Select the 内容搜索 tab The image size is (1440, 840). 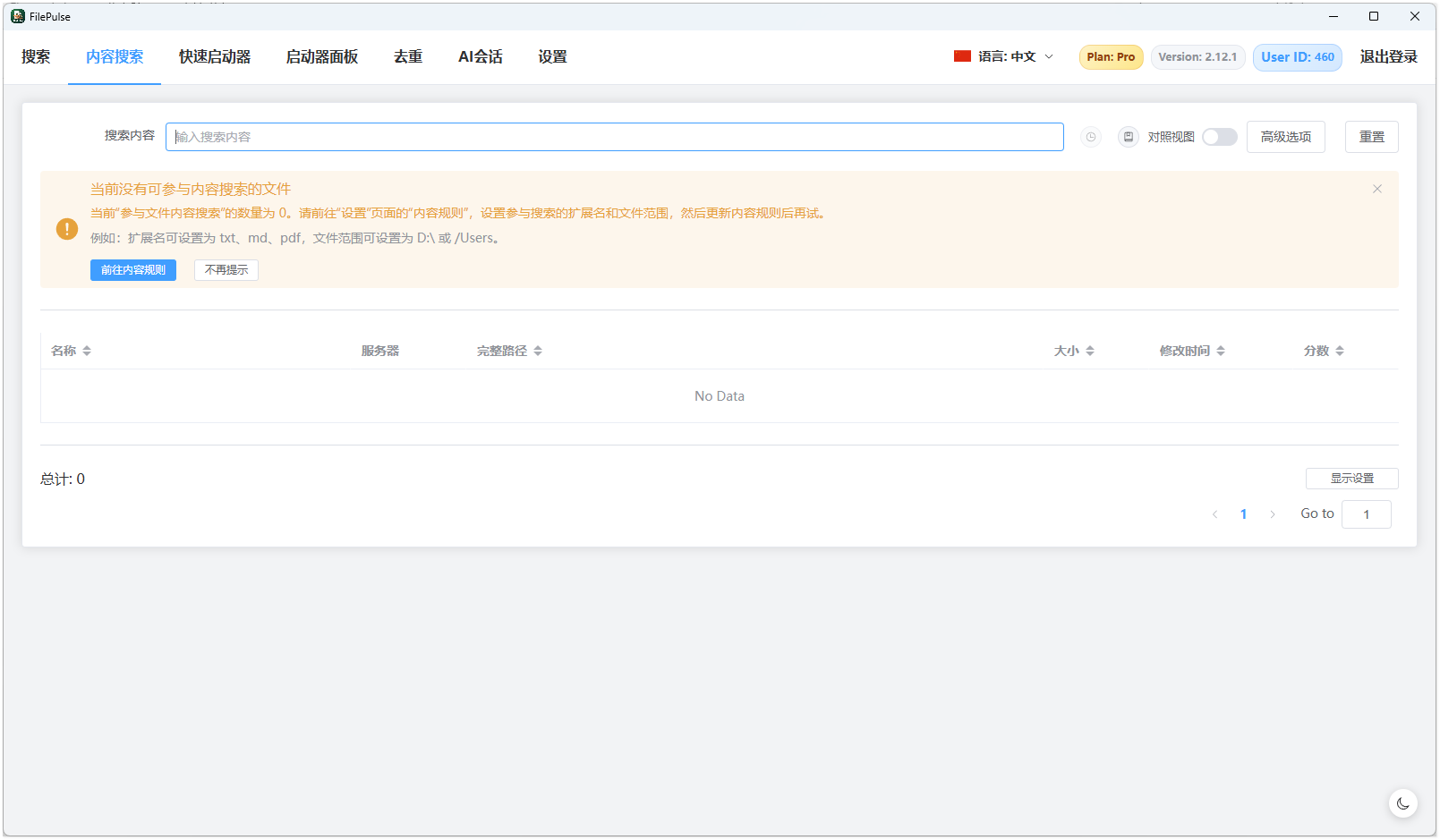(115, 56)
